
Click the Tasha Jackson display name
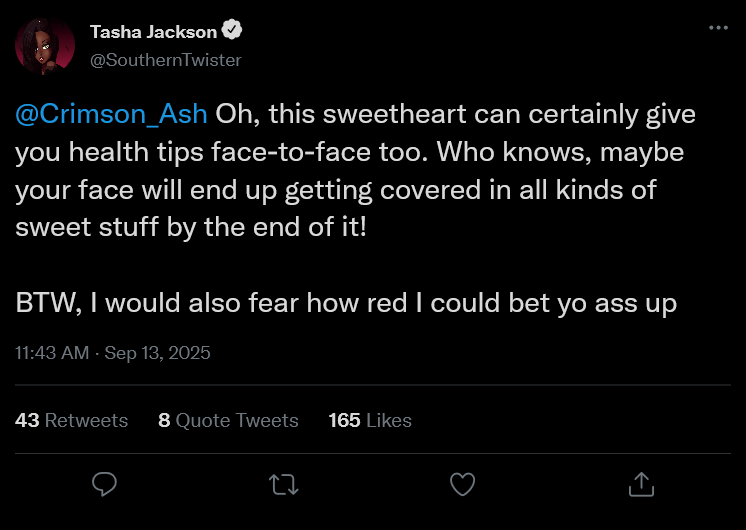pos(153,32)
